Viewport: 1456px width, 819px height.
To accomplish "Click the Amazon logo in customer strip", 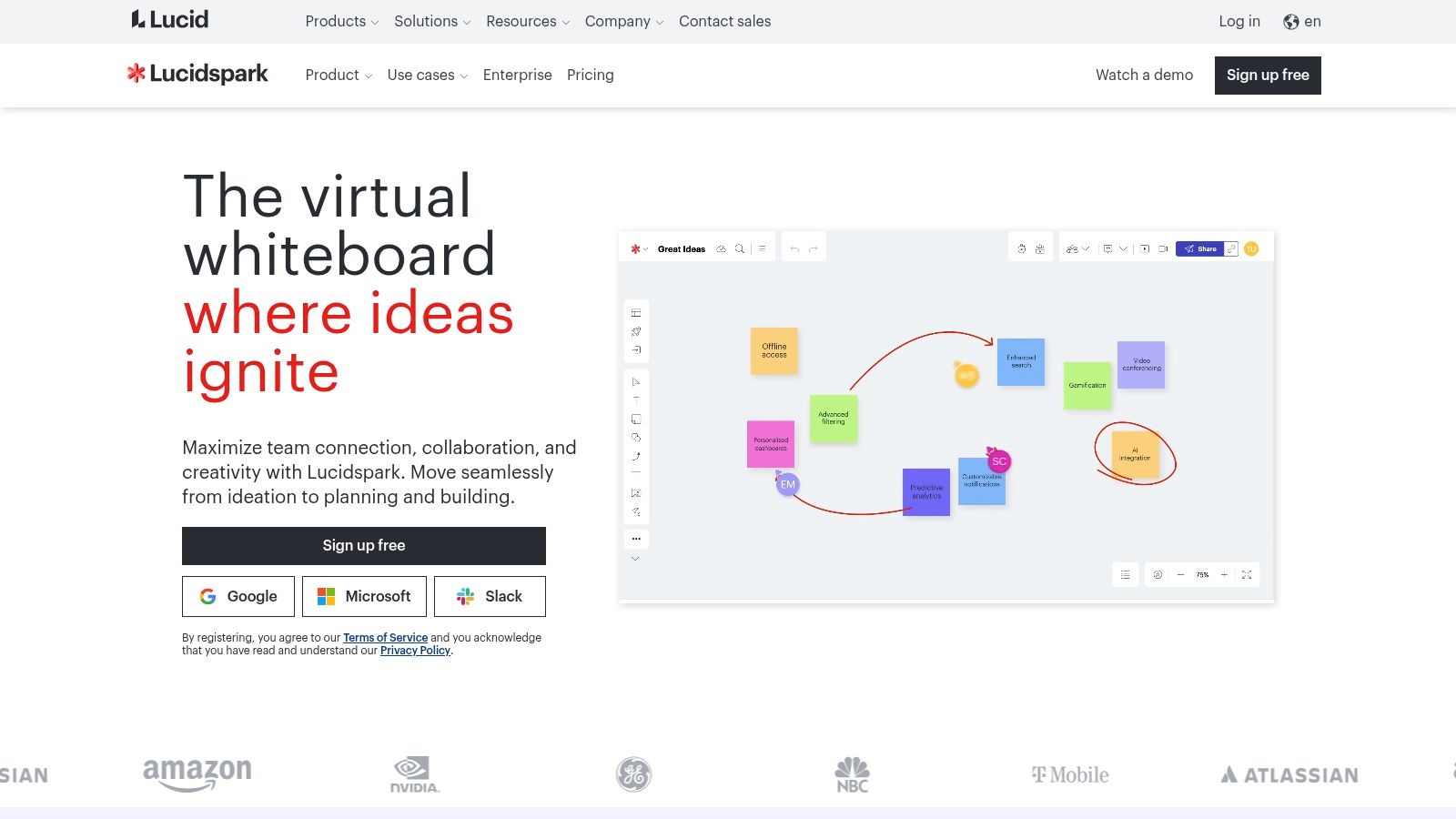I will (x=197, y=774).
